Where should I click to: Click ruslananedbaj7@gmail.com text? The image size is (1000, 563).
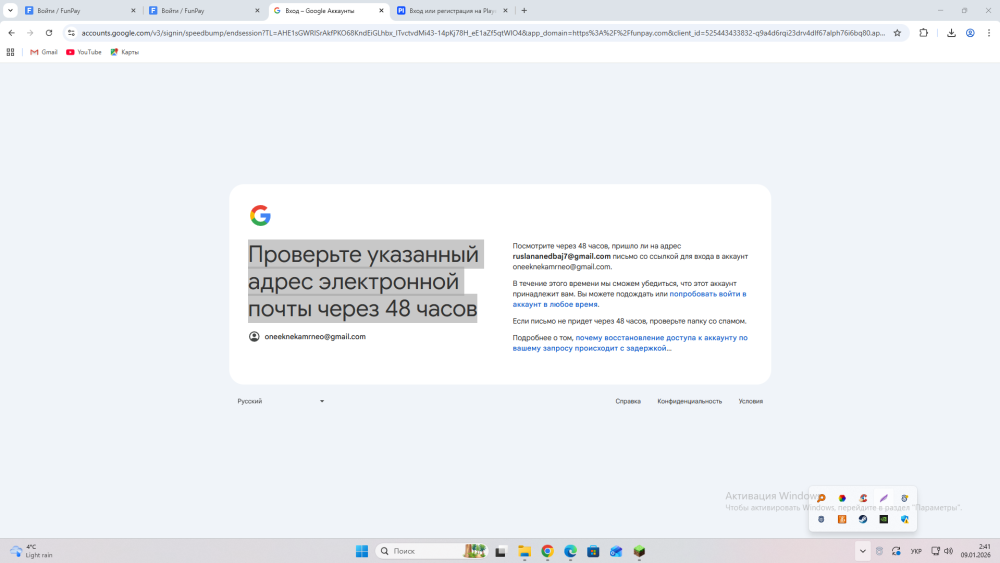561,256
